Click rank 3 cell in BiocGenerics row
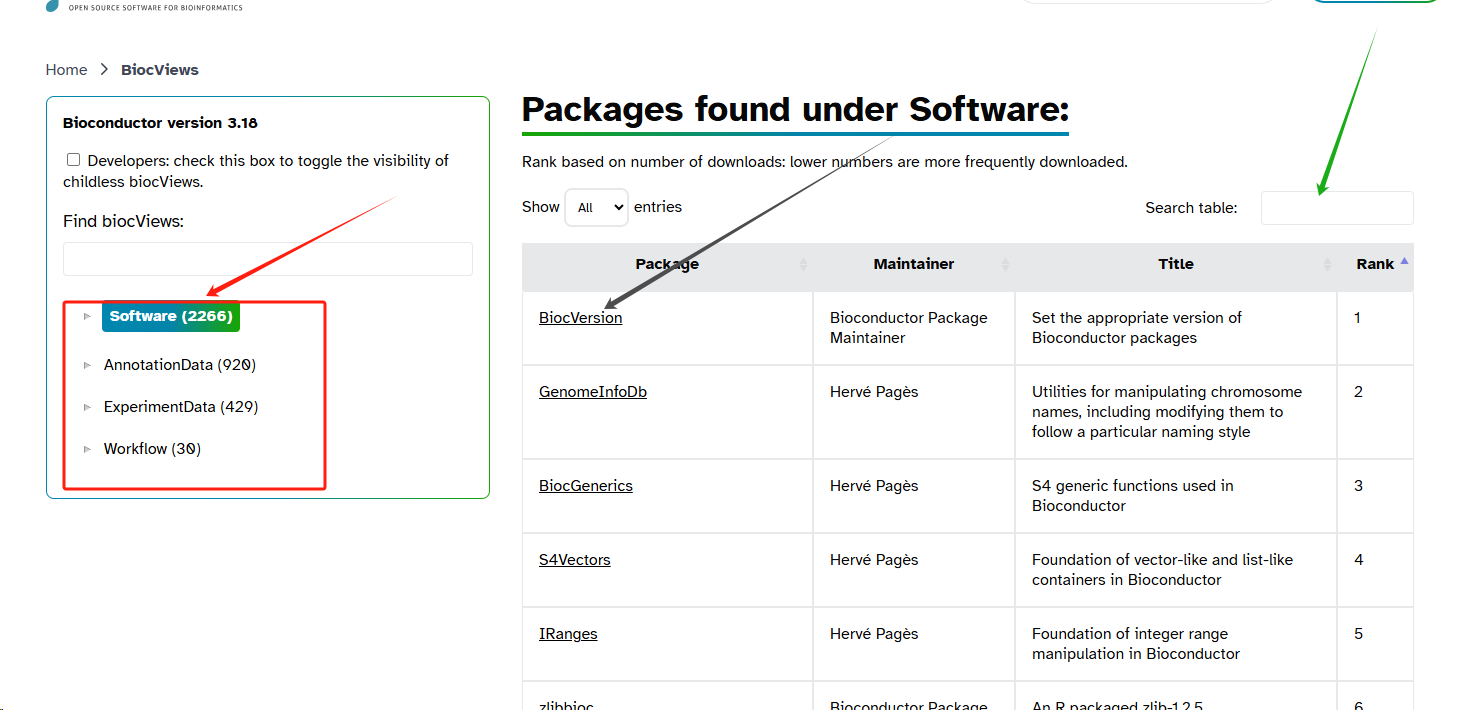The width and height of the screenshot is (1484, 710). tap(1376, 496)
